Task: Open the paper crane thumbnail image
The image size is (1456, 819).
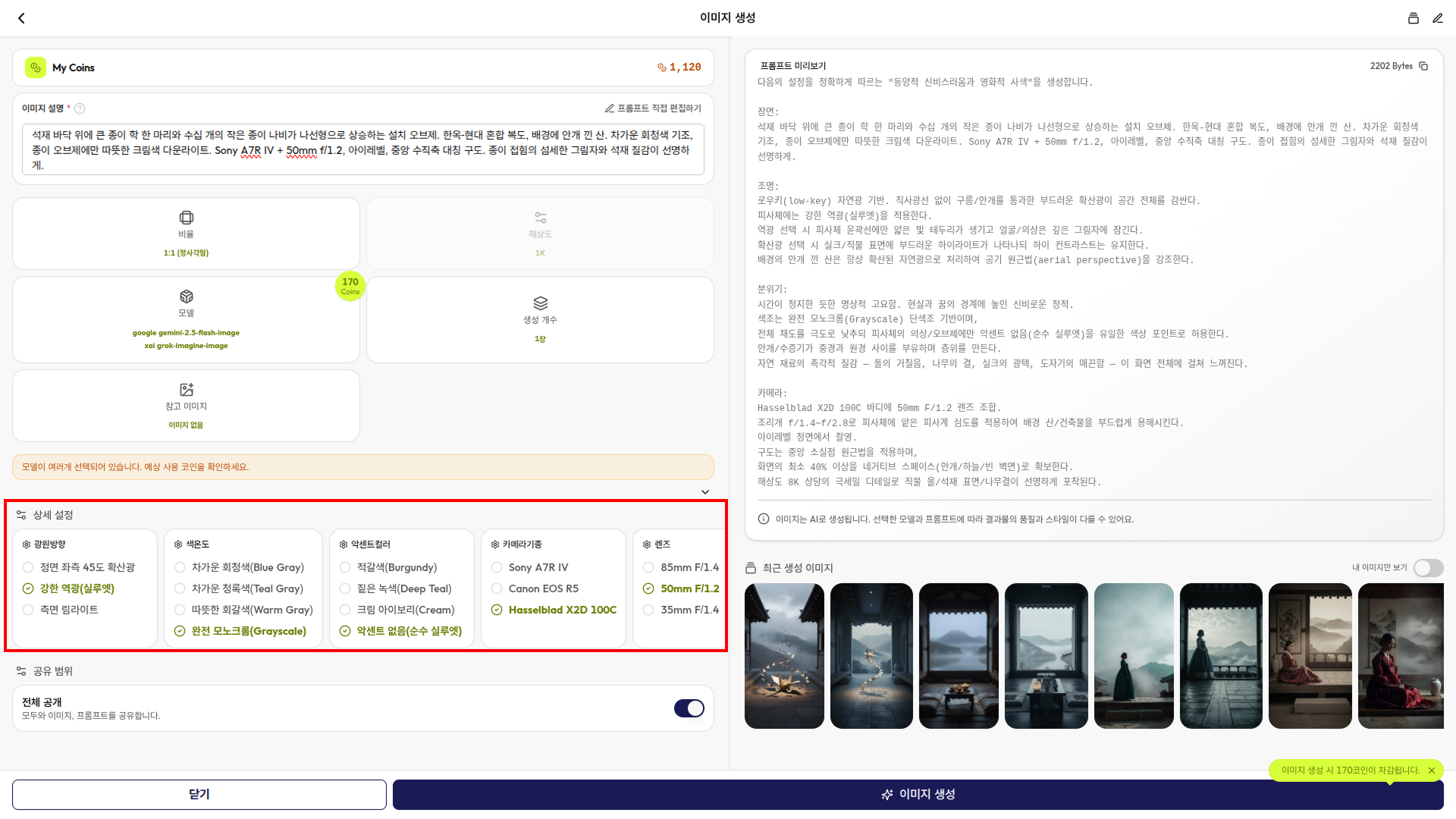Action: pyautogui.click(x=783, y=656)
